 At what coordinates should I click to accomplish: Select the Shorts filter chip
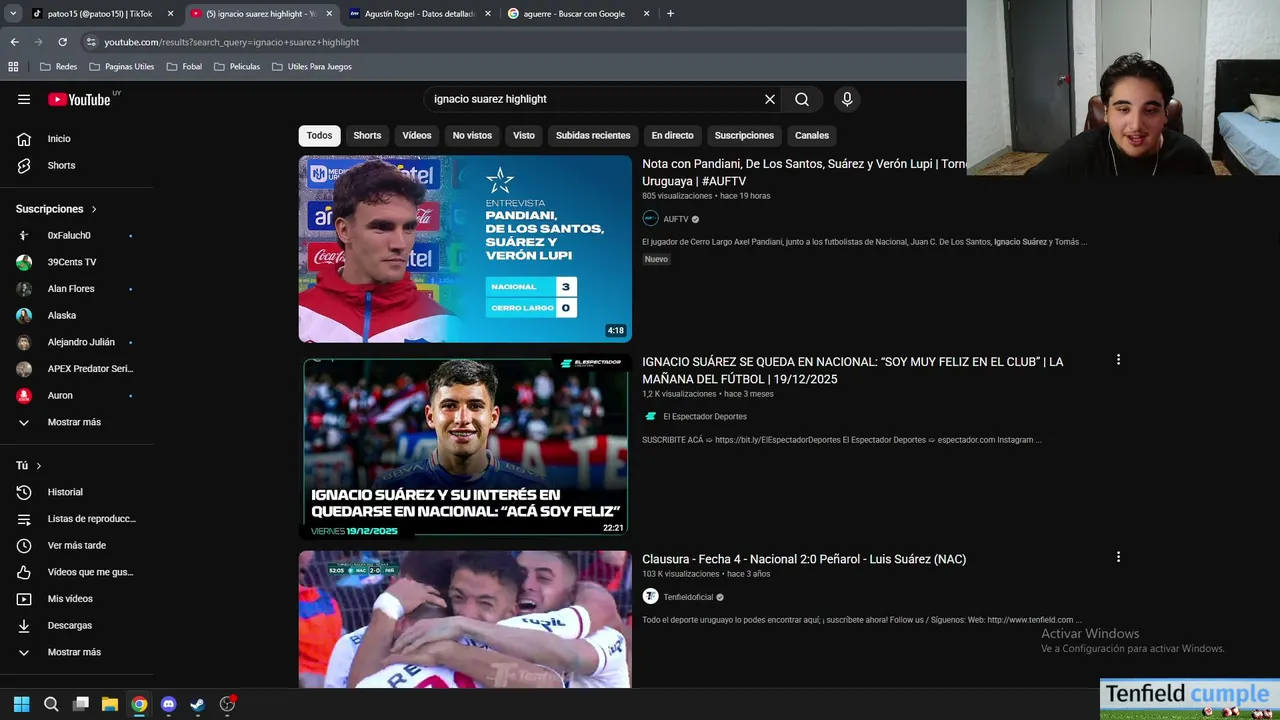click(367, 135)
